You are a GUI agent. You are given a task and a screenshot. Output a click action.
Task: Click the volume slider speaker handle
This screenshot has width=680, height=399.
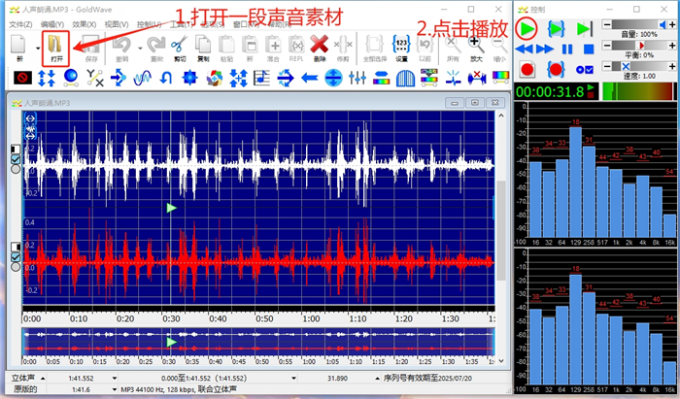662,25
